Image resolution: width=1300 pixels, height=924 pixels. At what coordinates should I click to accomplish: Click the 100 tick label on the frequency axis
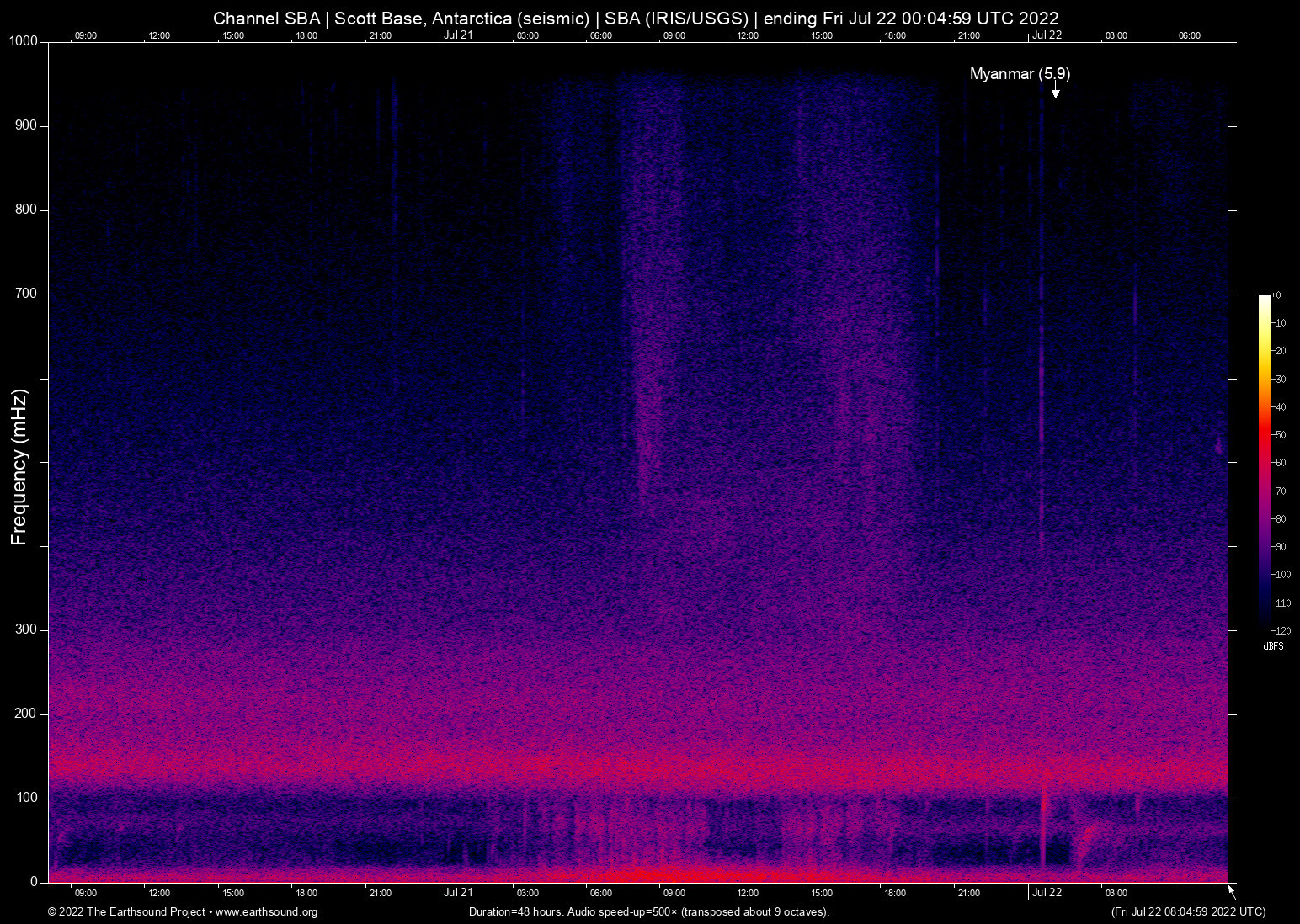tap(28, 798)
